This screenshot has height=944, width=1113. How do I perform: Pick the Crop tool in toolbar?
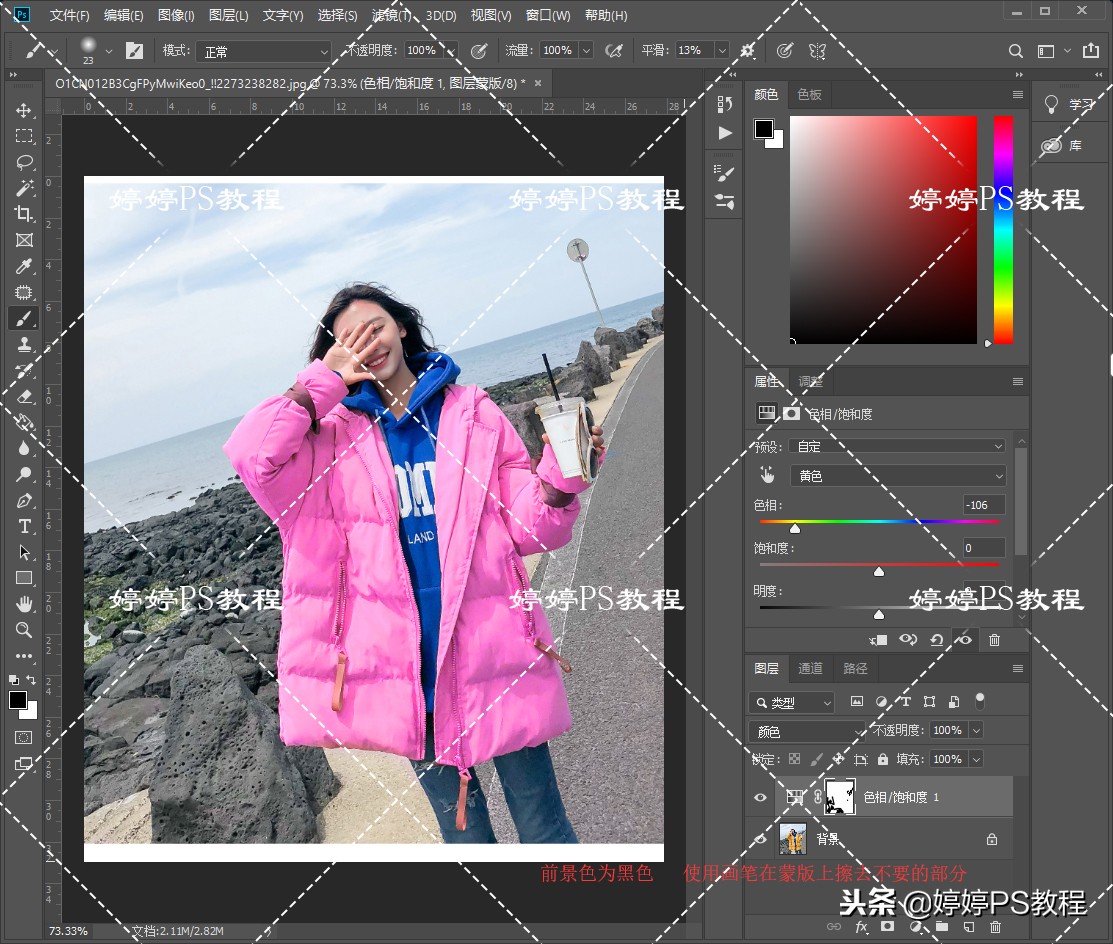coord(24,214)
